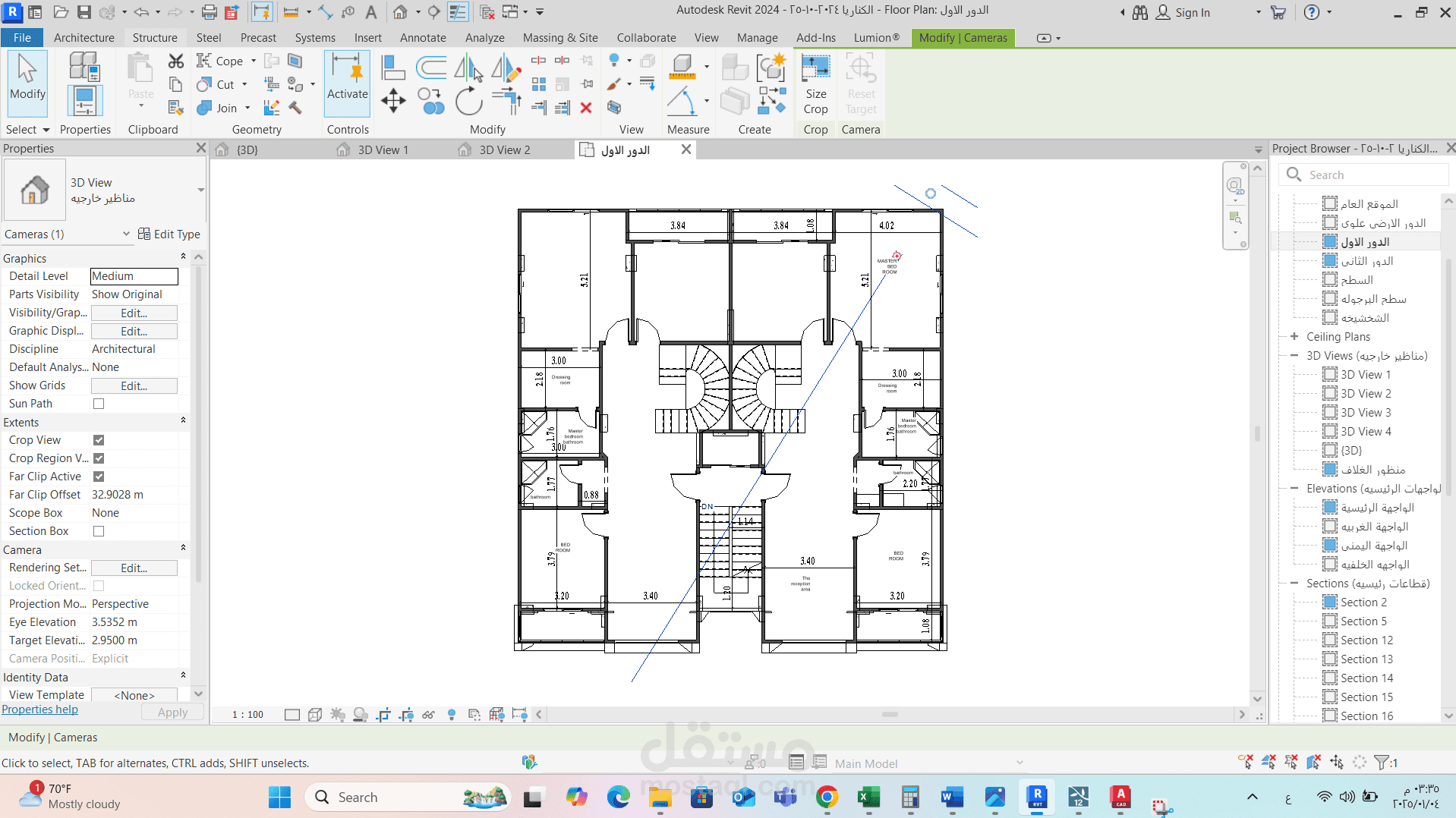Toggle Reveal Hidden Elements lightbulb

452,714
